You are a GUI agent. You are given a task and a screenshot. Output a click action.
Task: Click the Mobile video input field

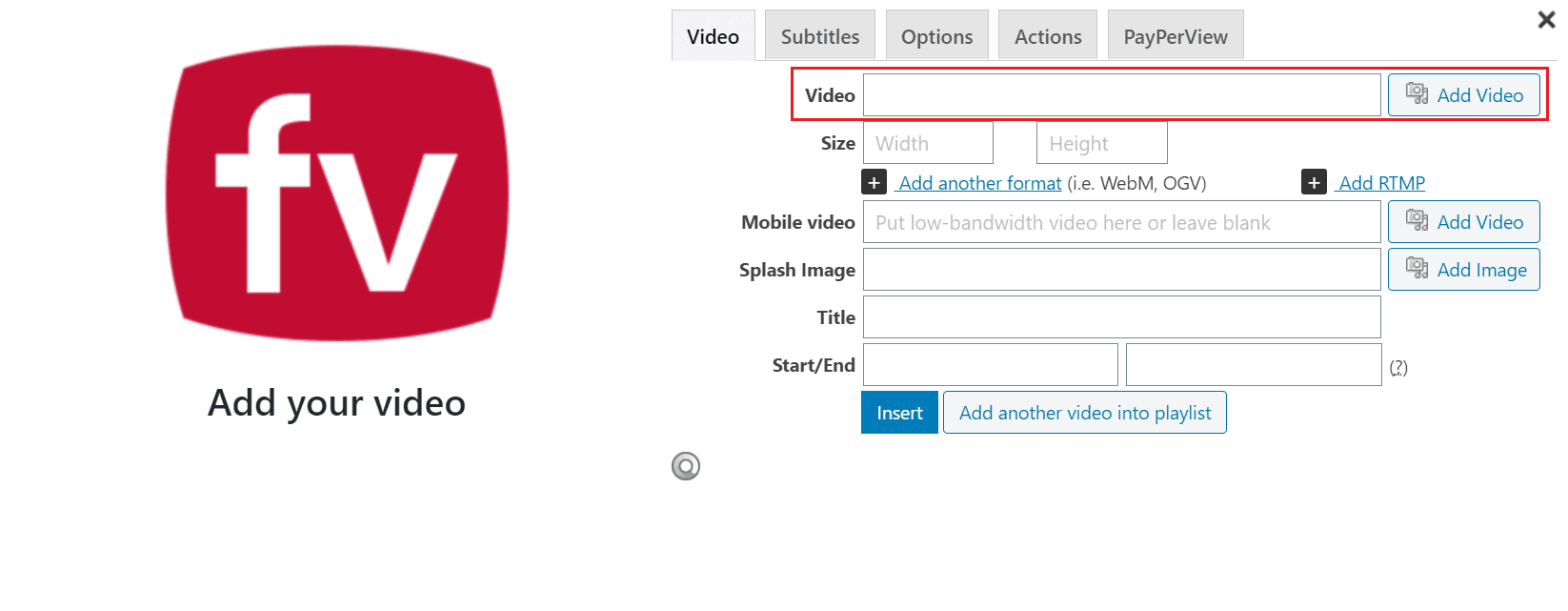pos(1122,222)
